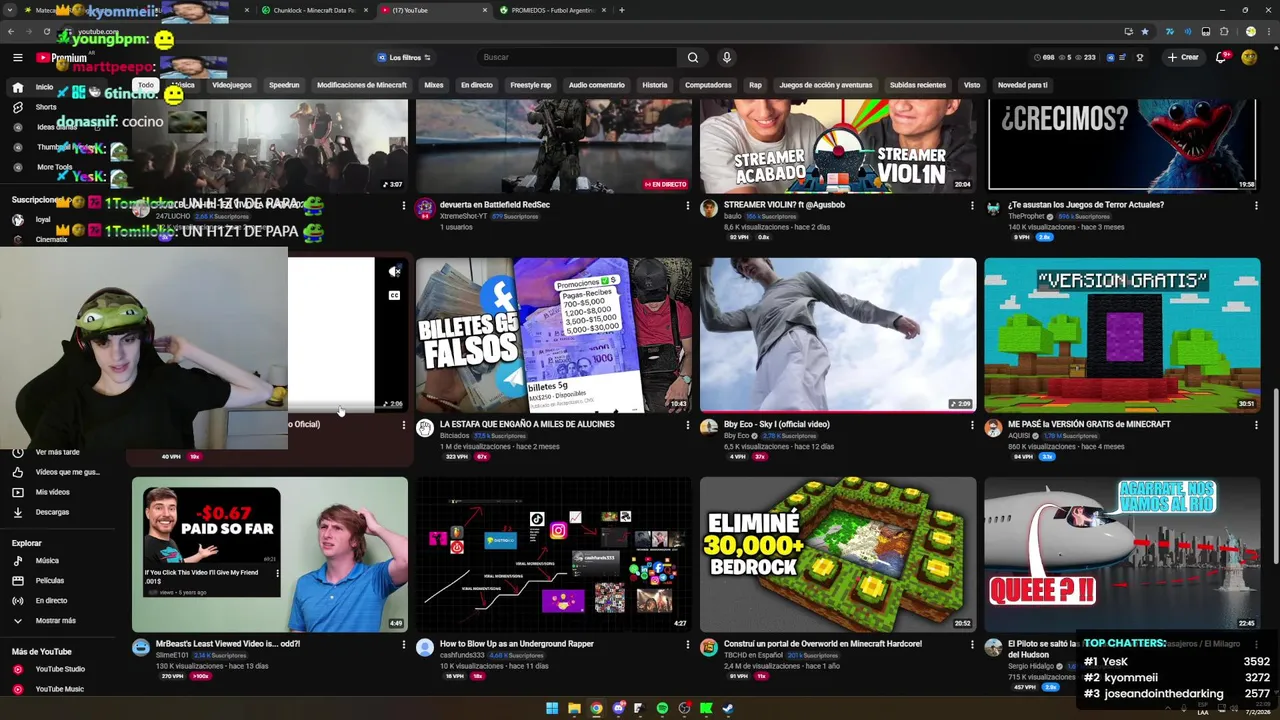Select the Rap category chip
Image resolution: width=1280 pixels, height=720 pixels.
755,85
